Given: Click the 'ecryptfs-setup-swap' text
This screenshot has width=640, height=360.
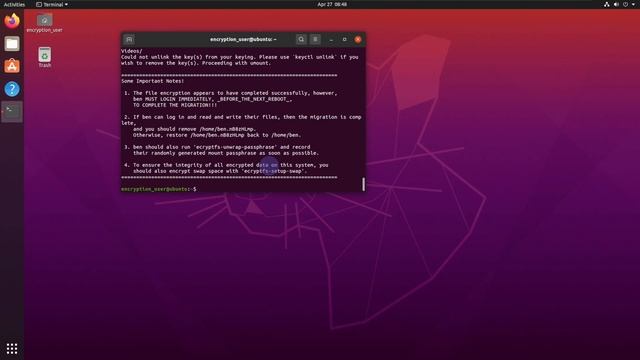Looking at the screenshot, I should tap(273, 171).
